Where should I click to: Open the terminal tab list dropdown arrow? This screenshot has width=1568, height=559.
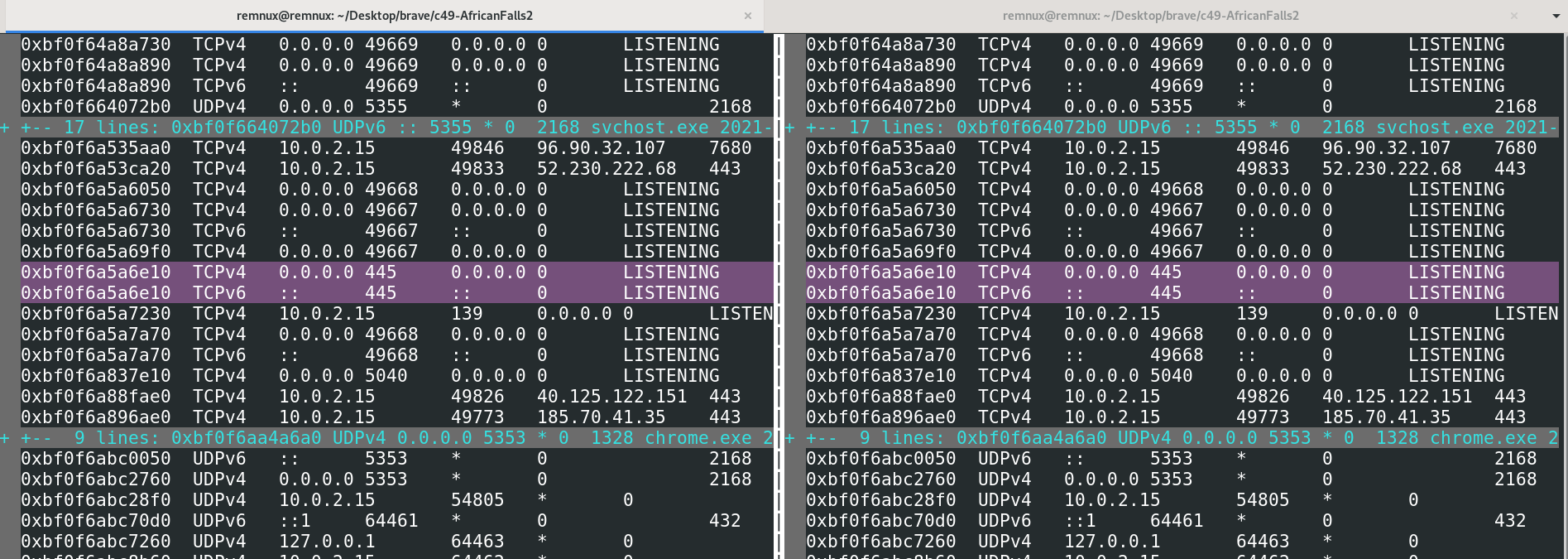pos(1556,16)
